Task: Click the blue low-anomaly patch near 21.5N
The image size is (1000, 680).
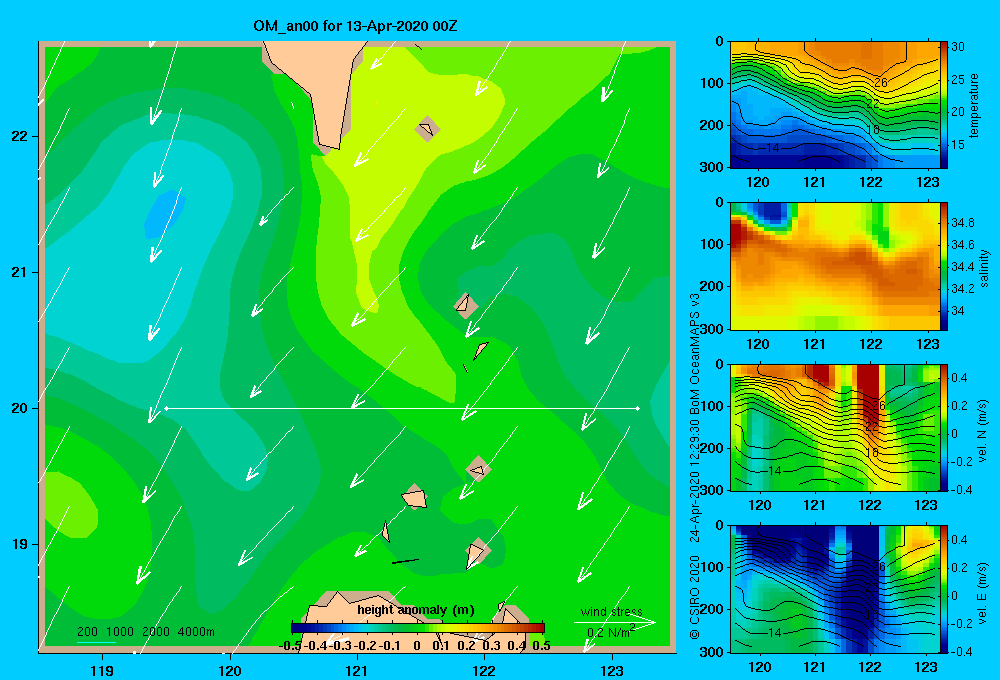Action: [x=165, y=214]
